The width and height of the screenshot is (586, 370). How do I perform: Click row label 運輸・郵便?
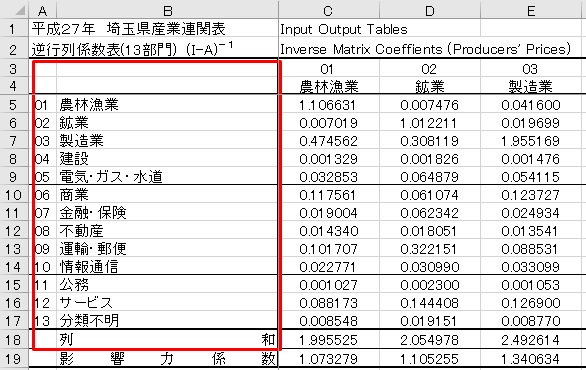tap(93, 249)
